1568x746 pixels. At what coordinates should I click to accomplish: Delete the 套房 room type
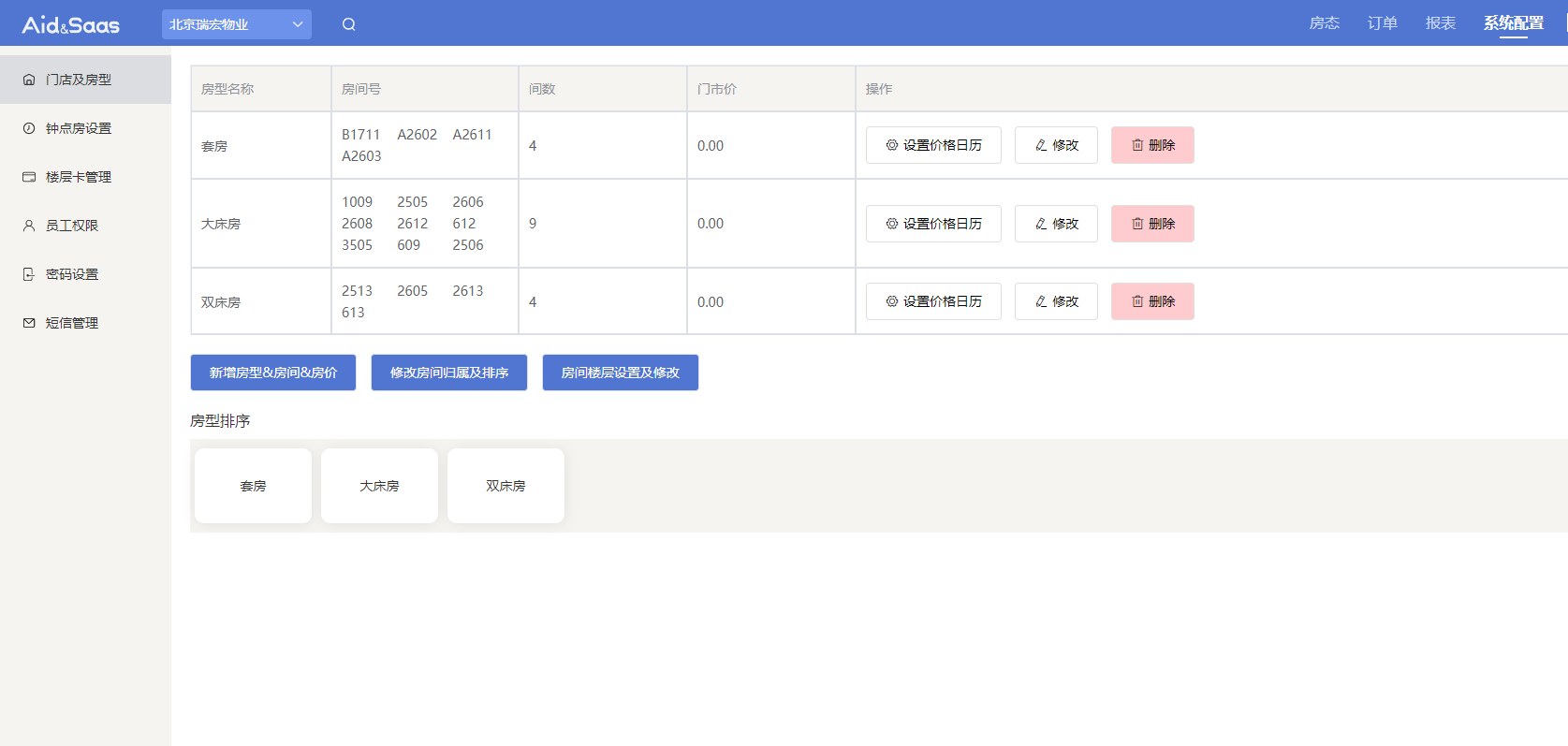1151,145
